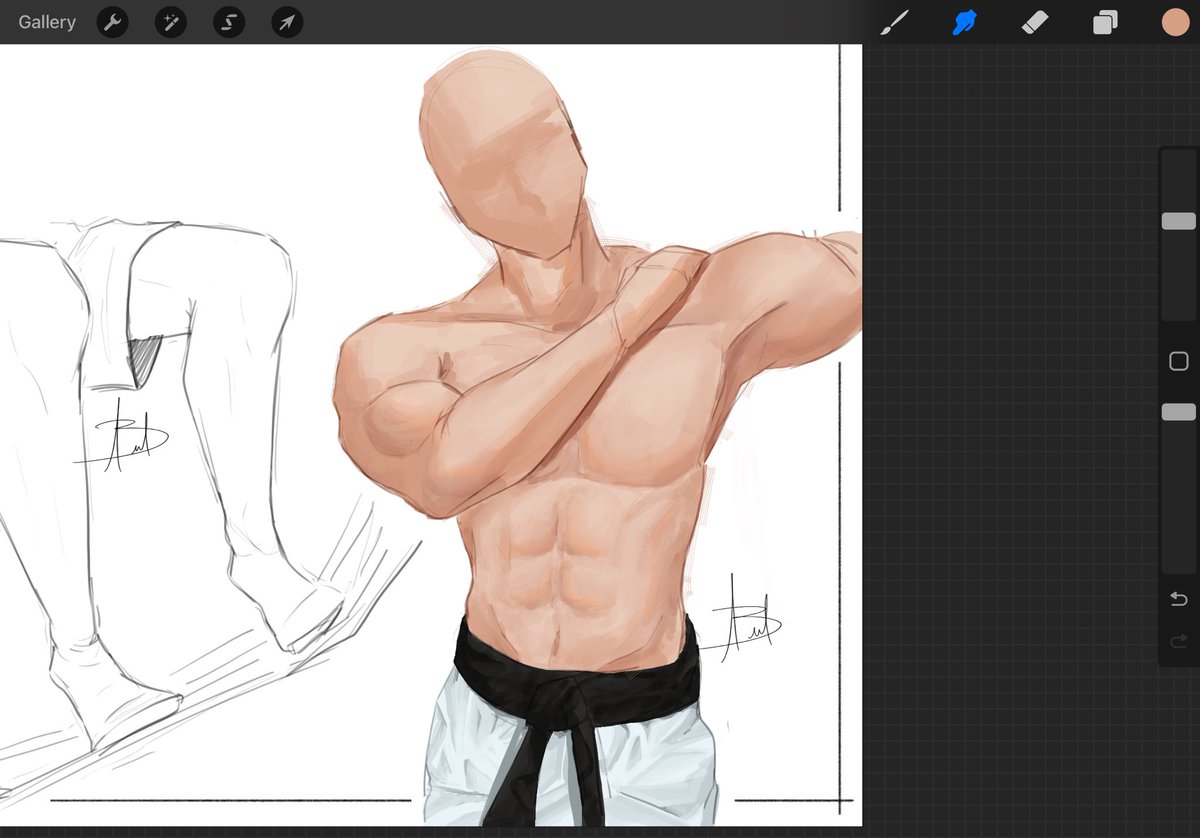Select the Smudge tool
This screenshot has height=838, width=1200.
(964, 22)
